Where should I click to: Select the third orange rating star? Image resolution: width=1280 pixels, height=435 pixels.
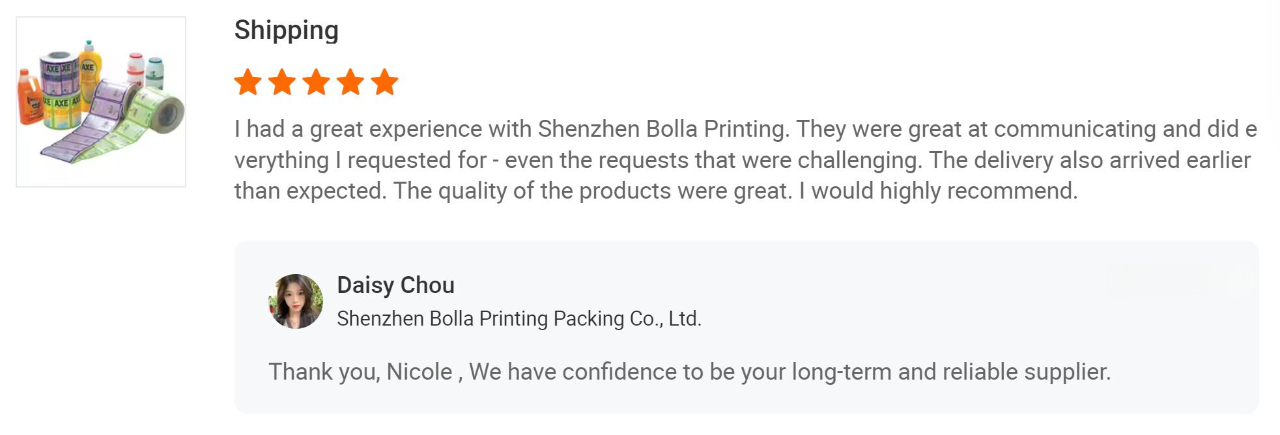pyautogui.click(x=316, y=82)
